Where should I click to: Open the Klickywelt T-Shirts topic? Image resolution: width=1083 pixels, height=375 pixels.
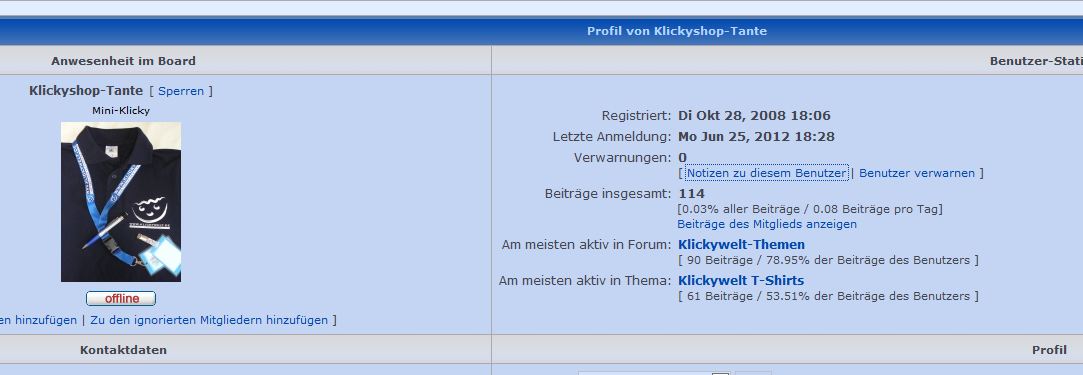(x=740, y=280)
